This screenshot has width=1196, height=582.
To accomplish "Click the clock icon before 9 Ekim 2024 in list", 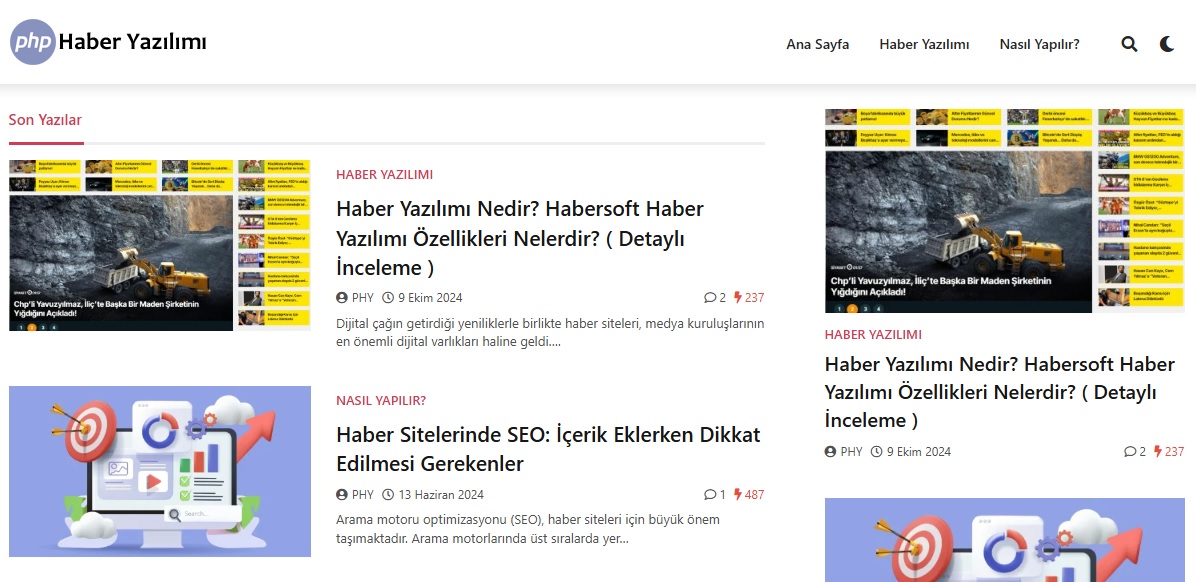I will coord(387,297).
